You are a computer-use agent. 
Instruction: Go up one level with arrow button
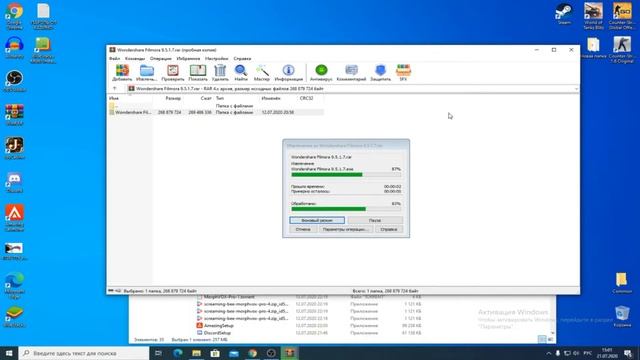tap(115, 88)
